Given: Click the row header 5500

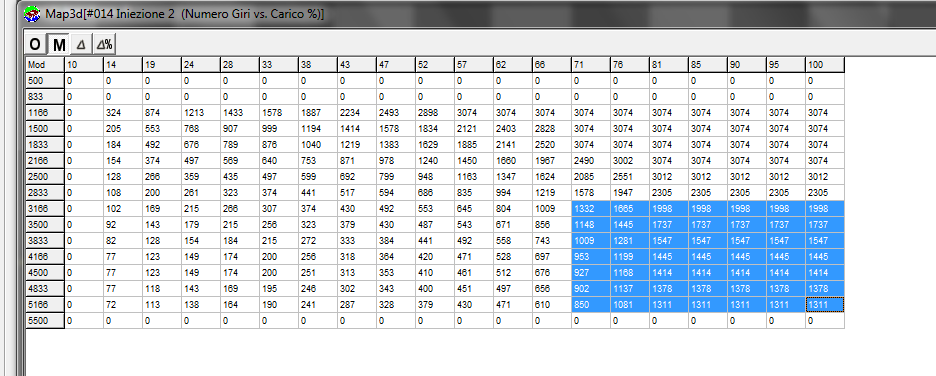Looking at the screenshot, I should 45,321.
